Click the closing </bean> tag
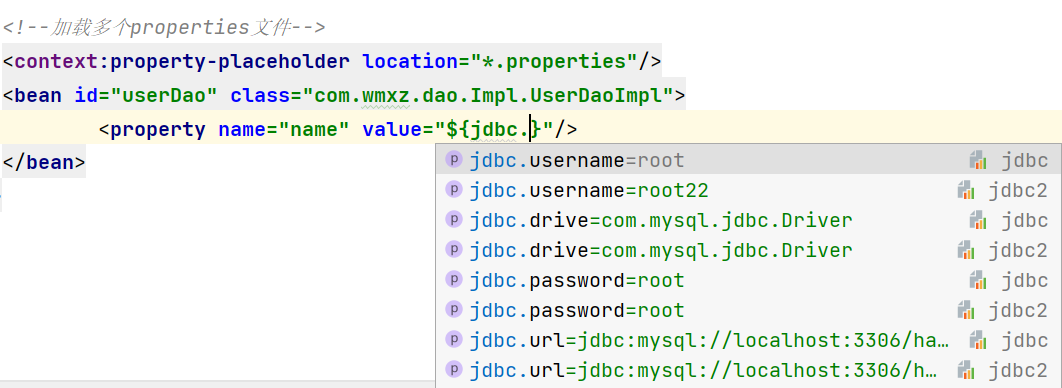1062x388 pixels. pos(44,163)
